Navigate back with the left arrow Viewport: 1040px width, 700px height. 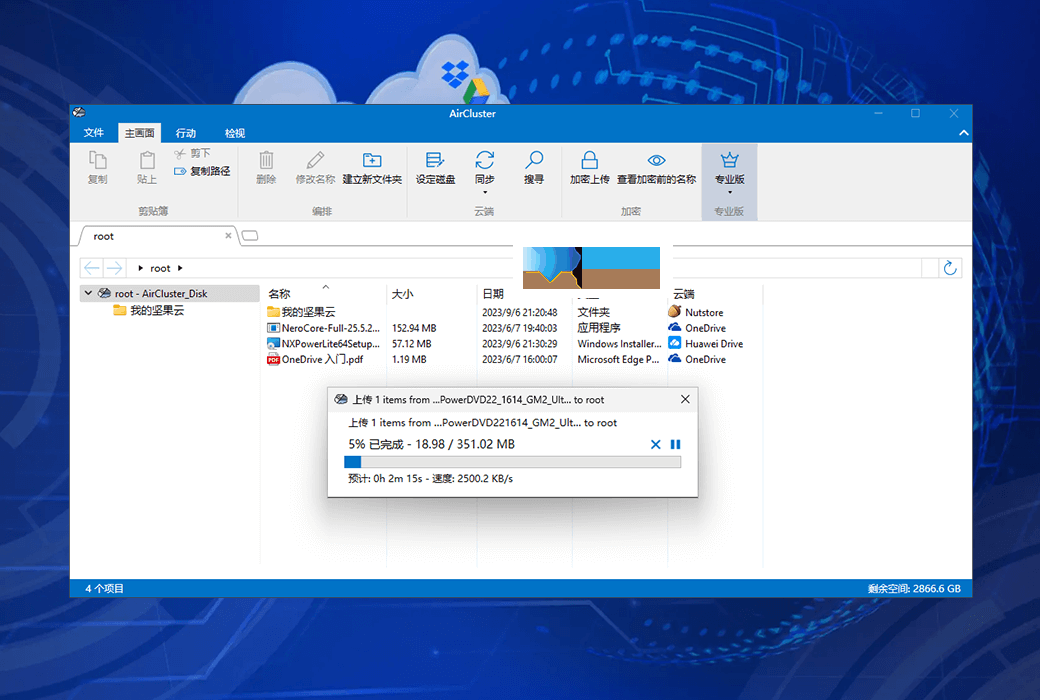(x=92, y=268)
